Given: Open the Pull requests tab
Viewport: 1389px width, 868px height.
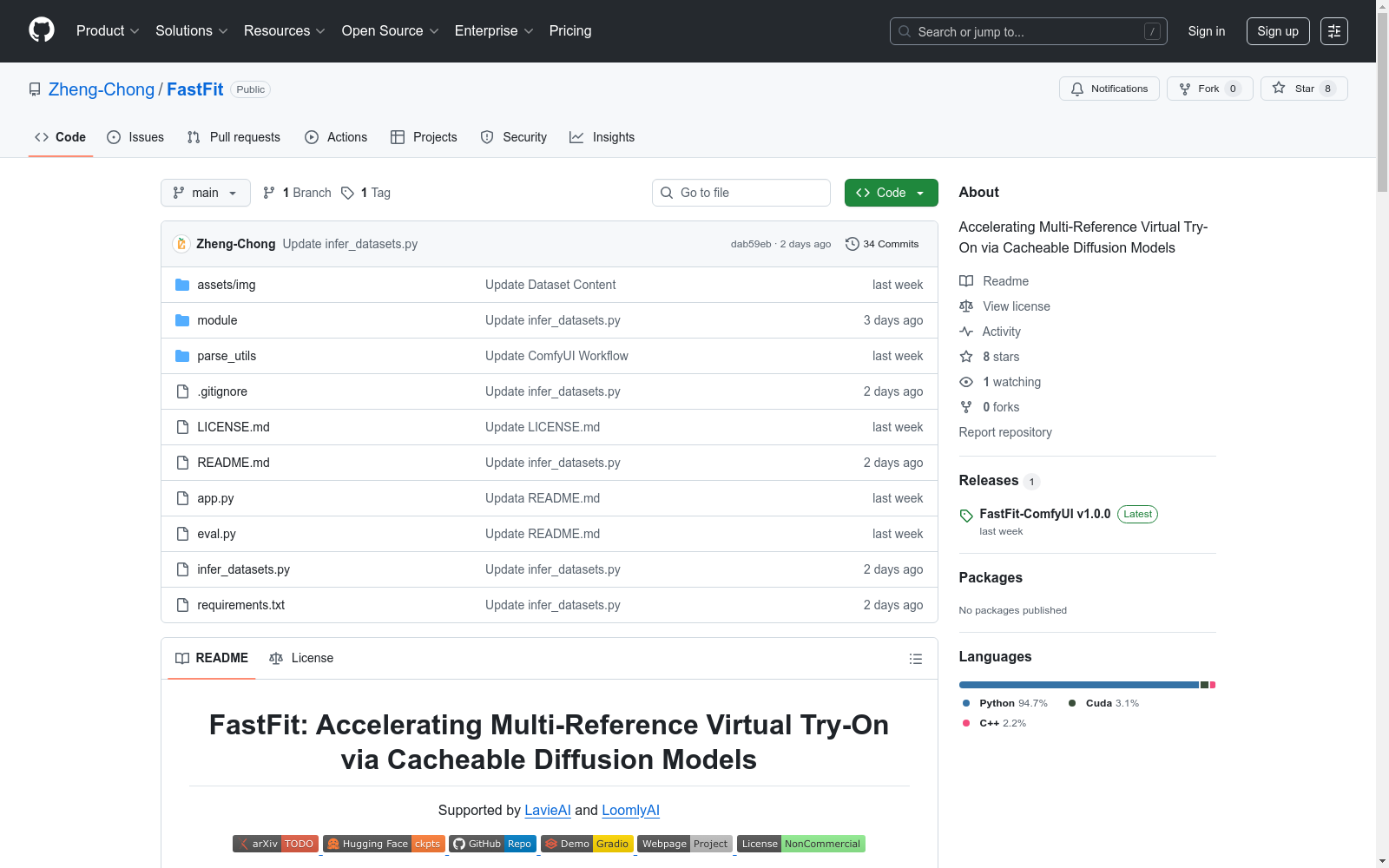Looking at the screenshot, I should pos(234,137).
